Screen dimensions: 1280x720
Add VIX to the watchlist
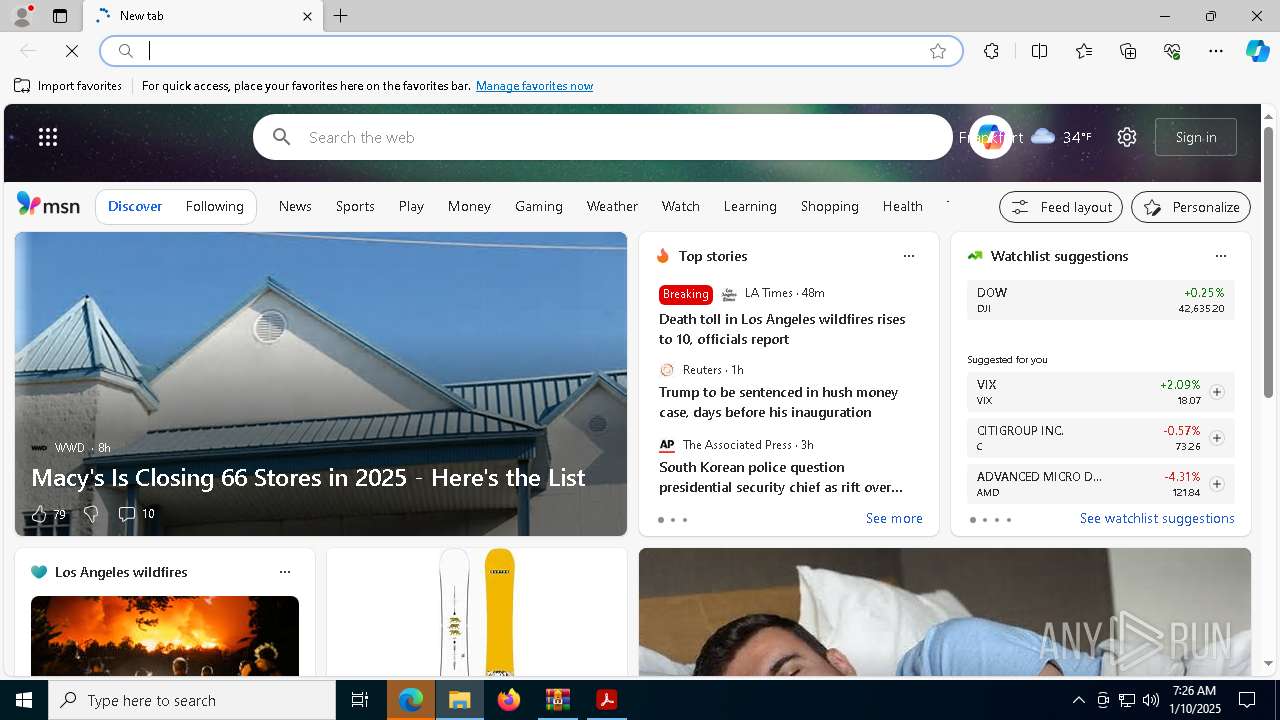click(1216, 392)
